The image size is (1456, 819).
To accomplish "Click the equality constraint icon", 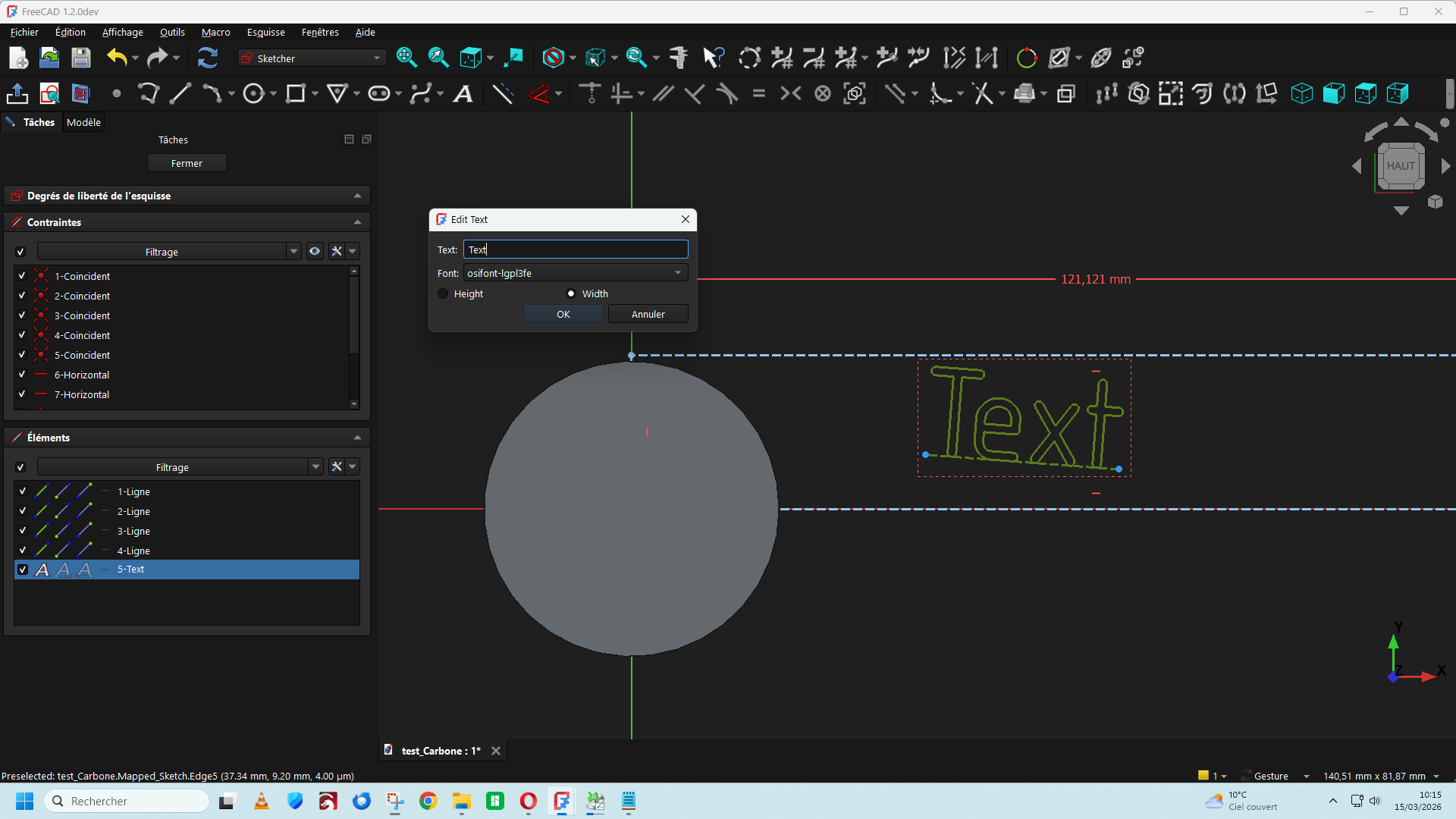I will (759, 94).
